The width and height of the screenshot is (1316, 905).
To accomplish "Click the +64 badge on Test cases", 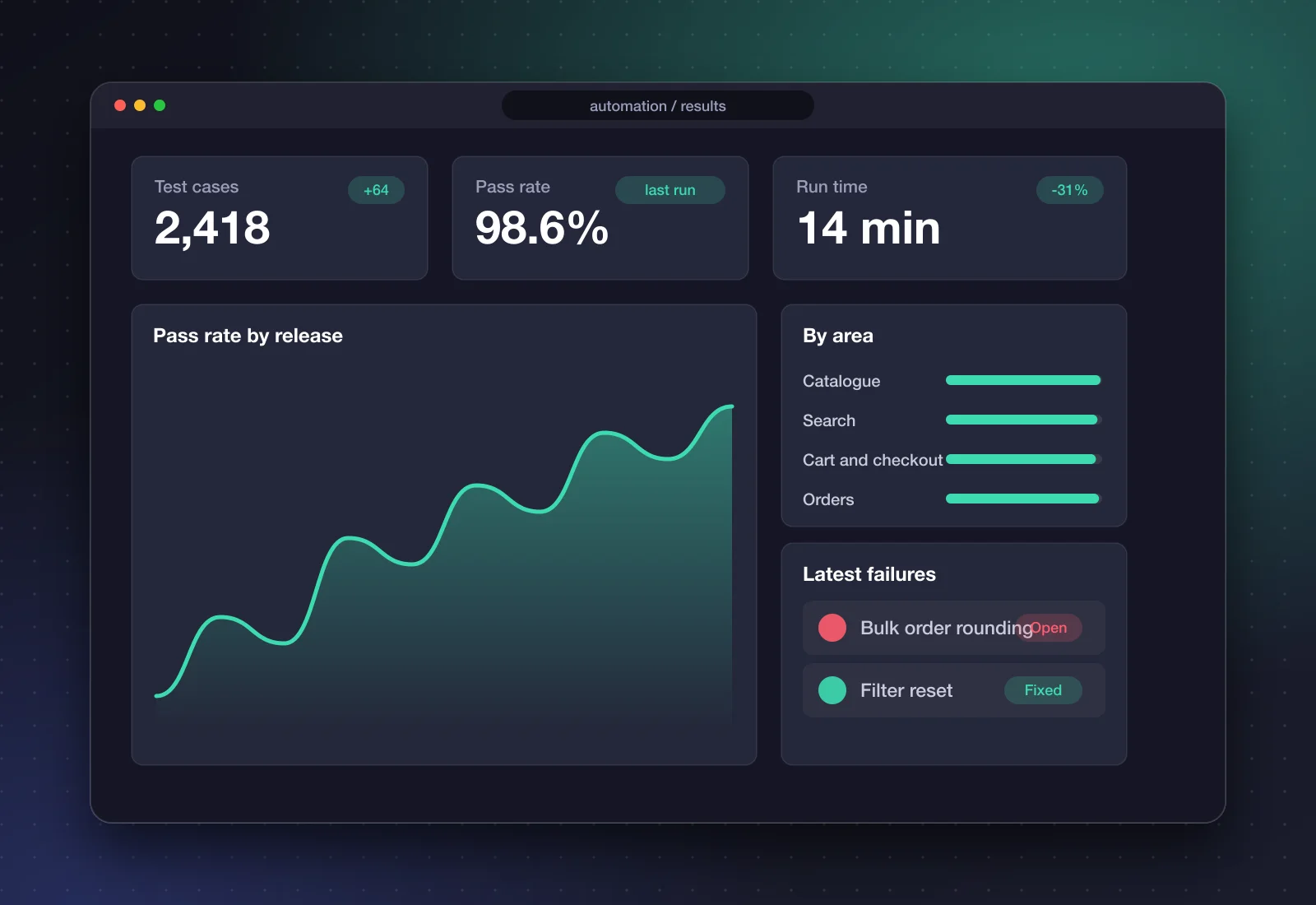I will (x=376, y=190).
